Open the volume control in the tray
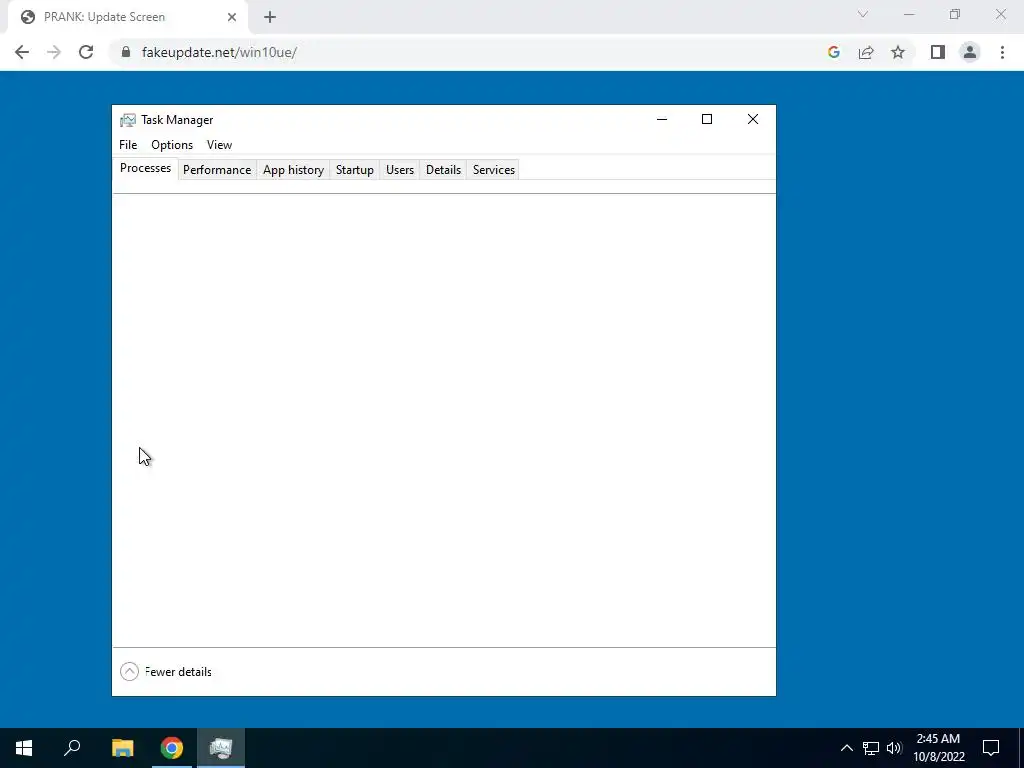 894,748
